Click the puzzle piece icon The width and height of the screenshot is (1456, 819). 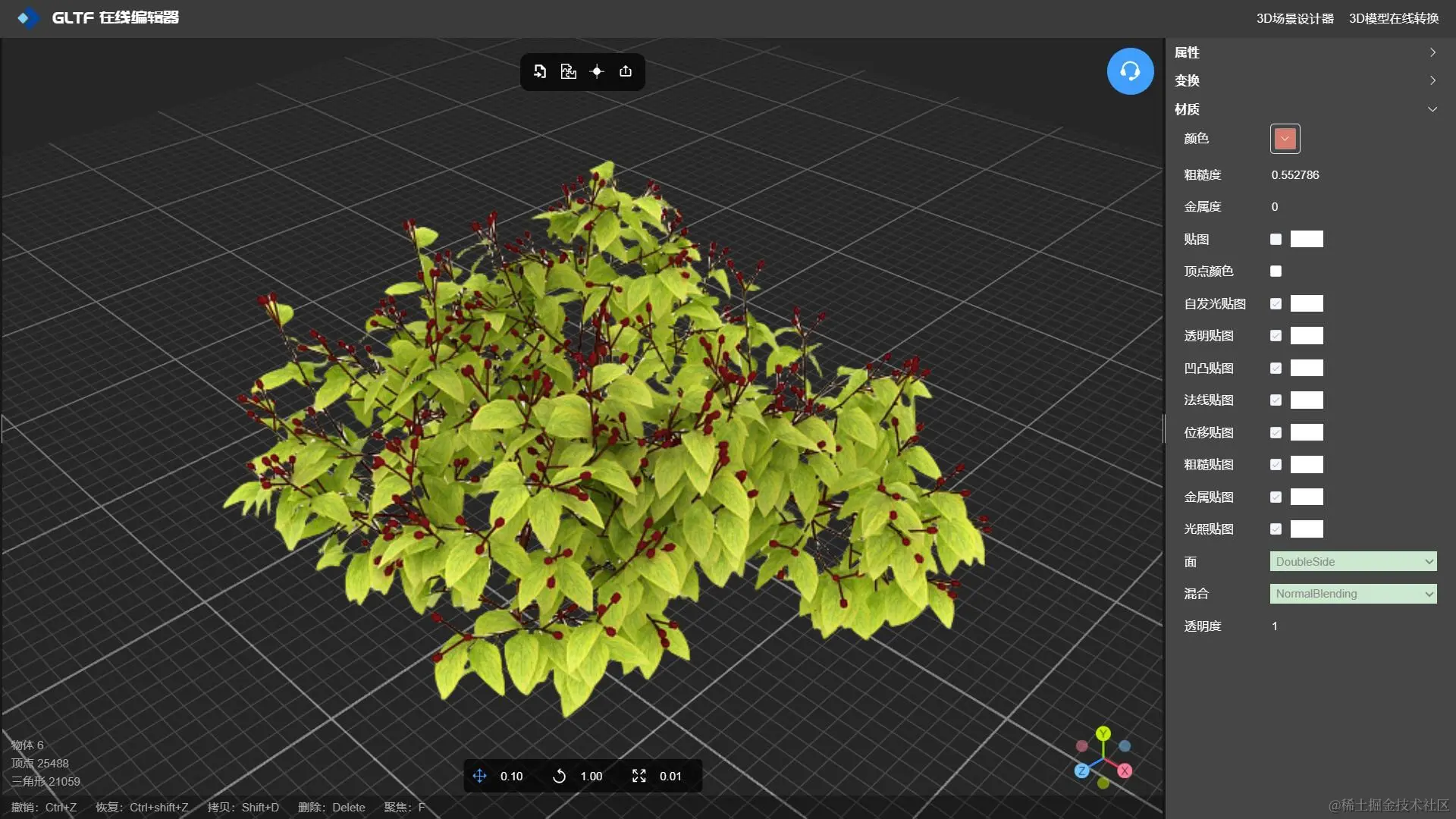point(568,71)
